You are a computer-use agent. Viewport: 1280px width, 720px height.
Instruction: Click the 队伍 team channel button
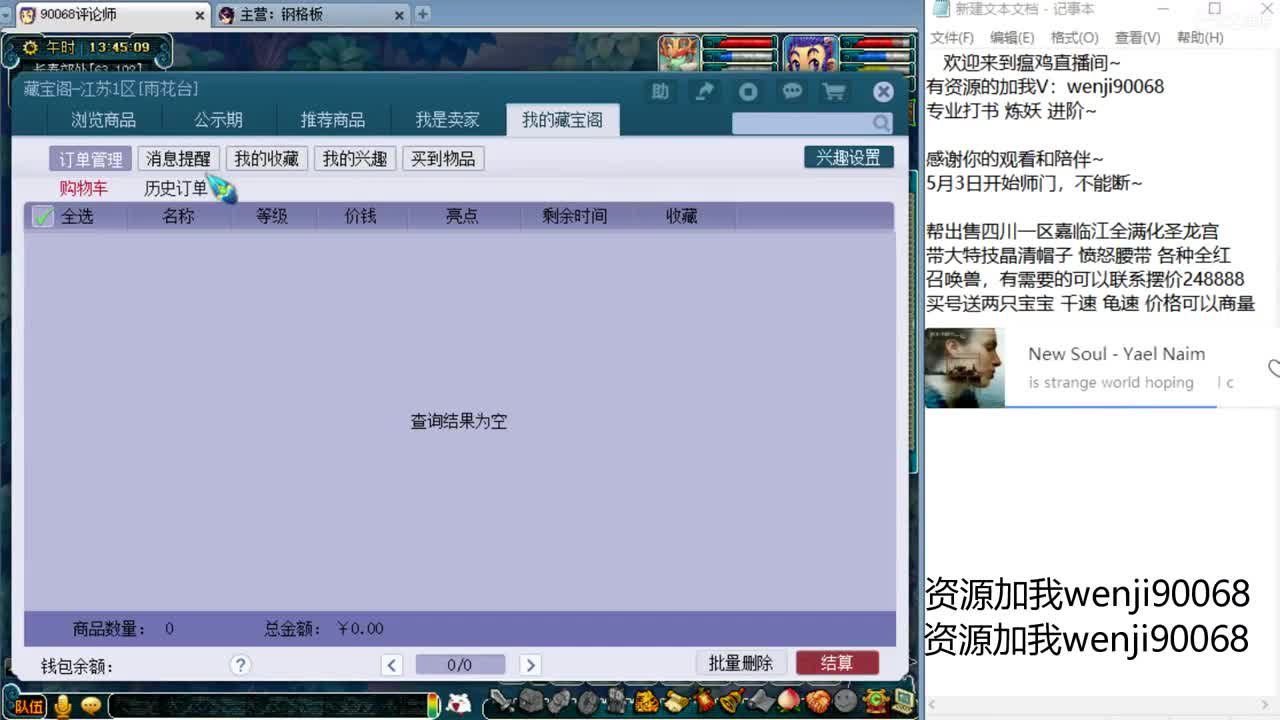pos(30,706)
